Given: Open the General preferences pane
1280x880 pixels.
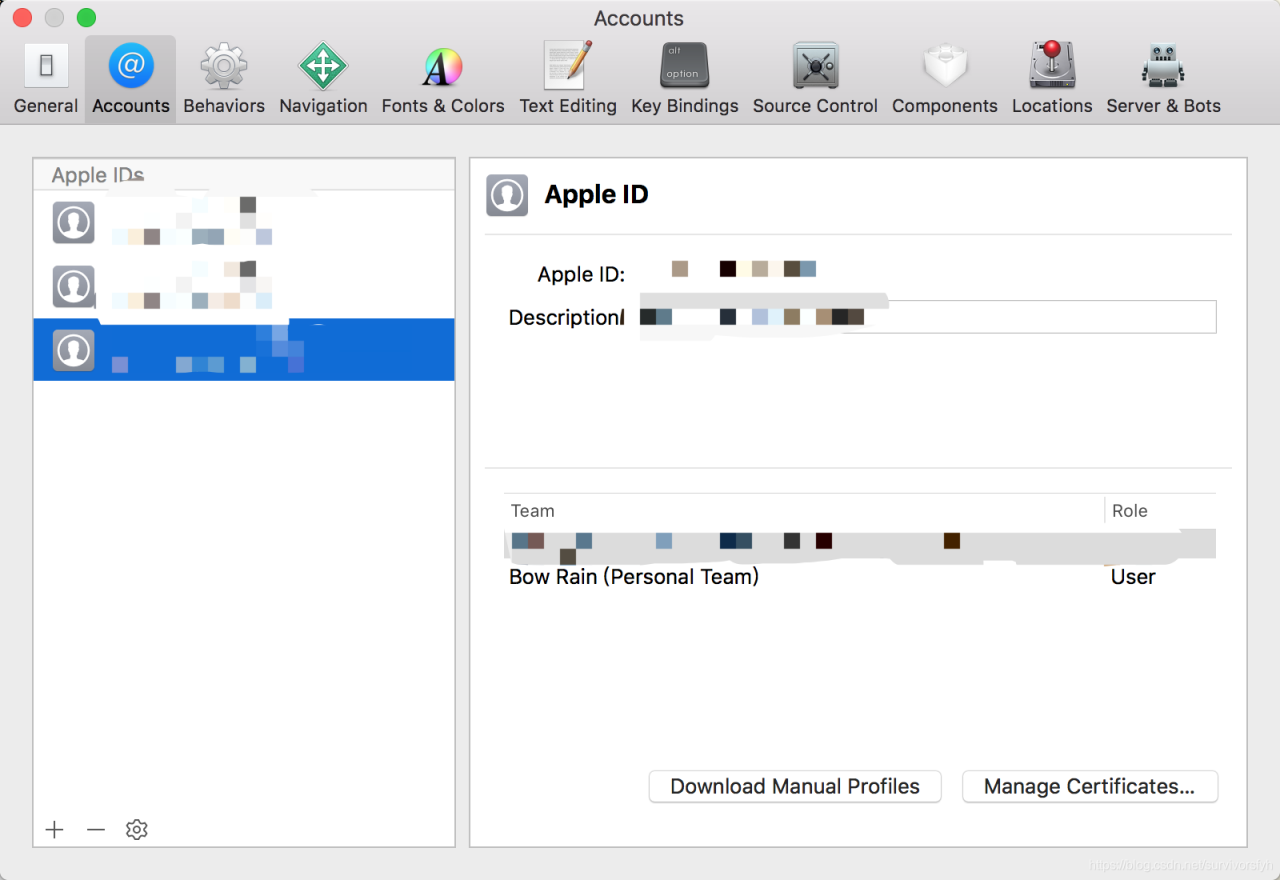Looking at the screenshot, I should coord(46,79).
